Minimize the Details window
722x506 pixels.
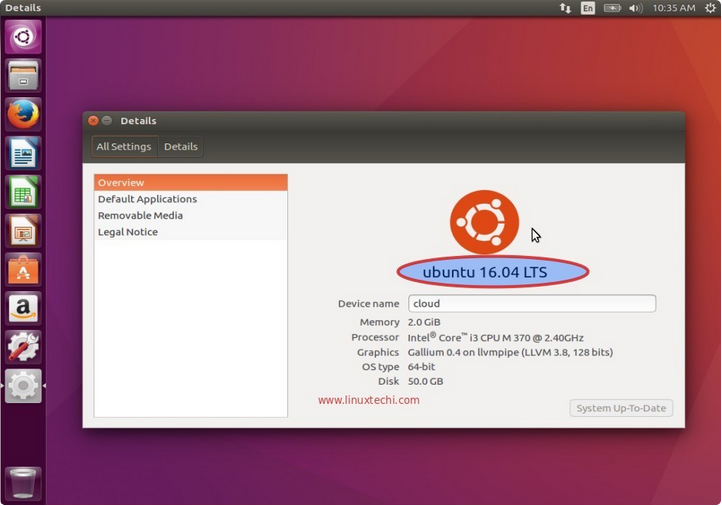coord(107,121)
